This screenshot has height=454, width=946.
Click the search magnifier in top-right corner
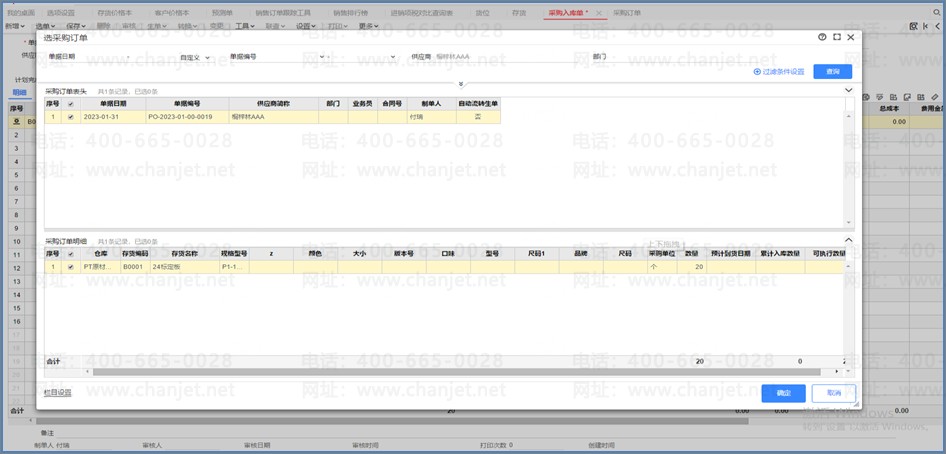936,13
